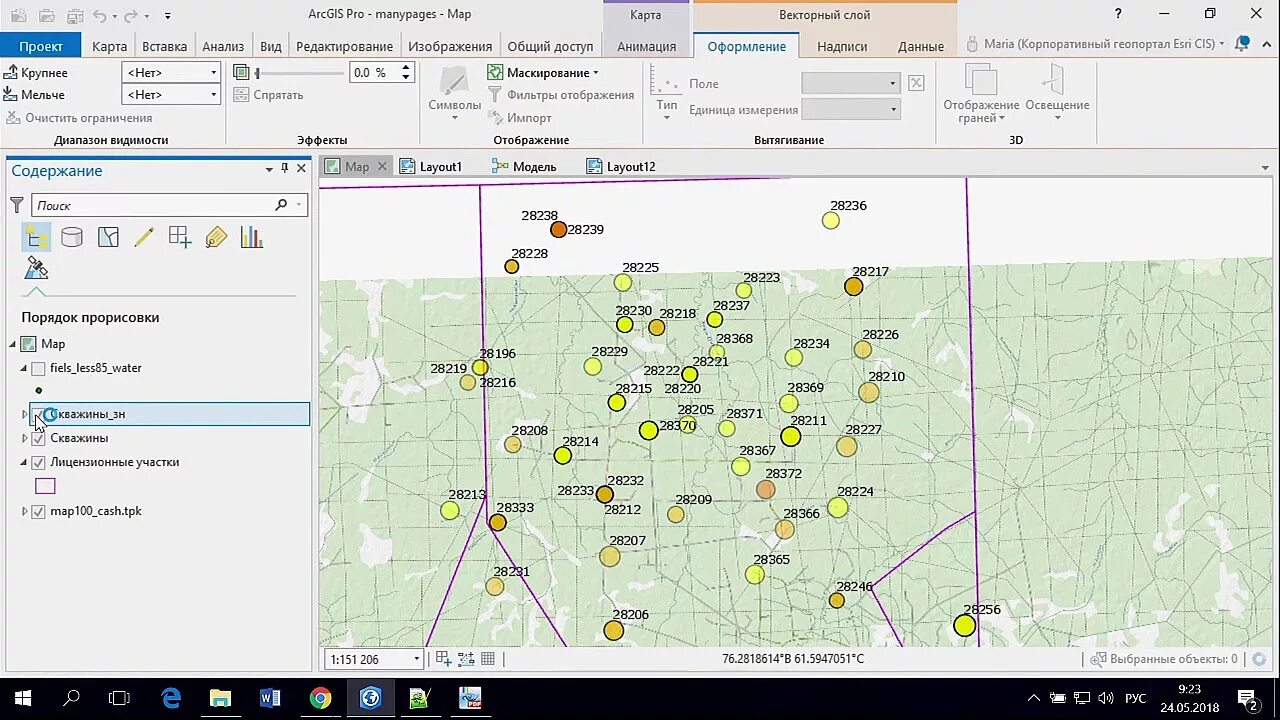Collapse the fiels_less85_water layer node
This screenshot has width=1280, height=720.
pos(24,368)
